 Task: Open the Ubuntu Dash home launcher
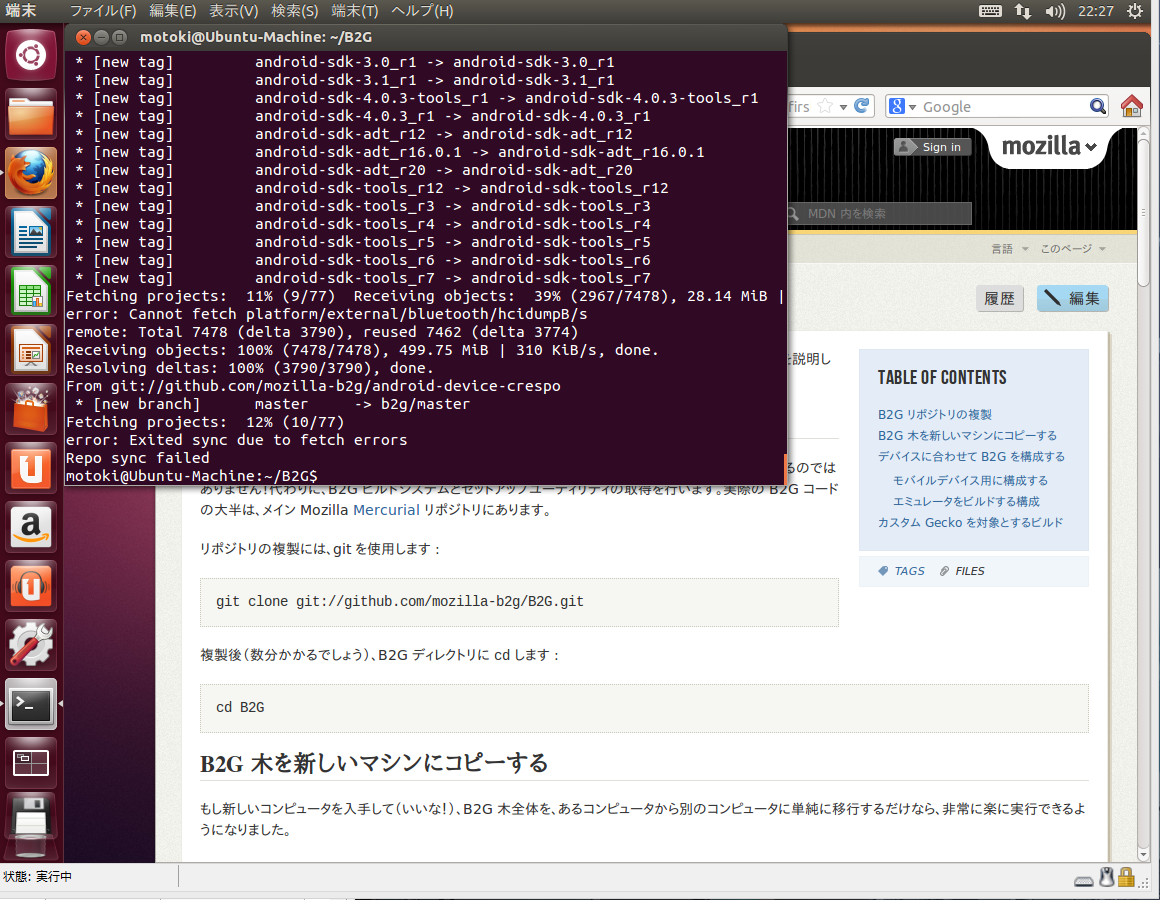coord(31,55)
